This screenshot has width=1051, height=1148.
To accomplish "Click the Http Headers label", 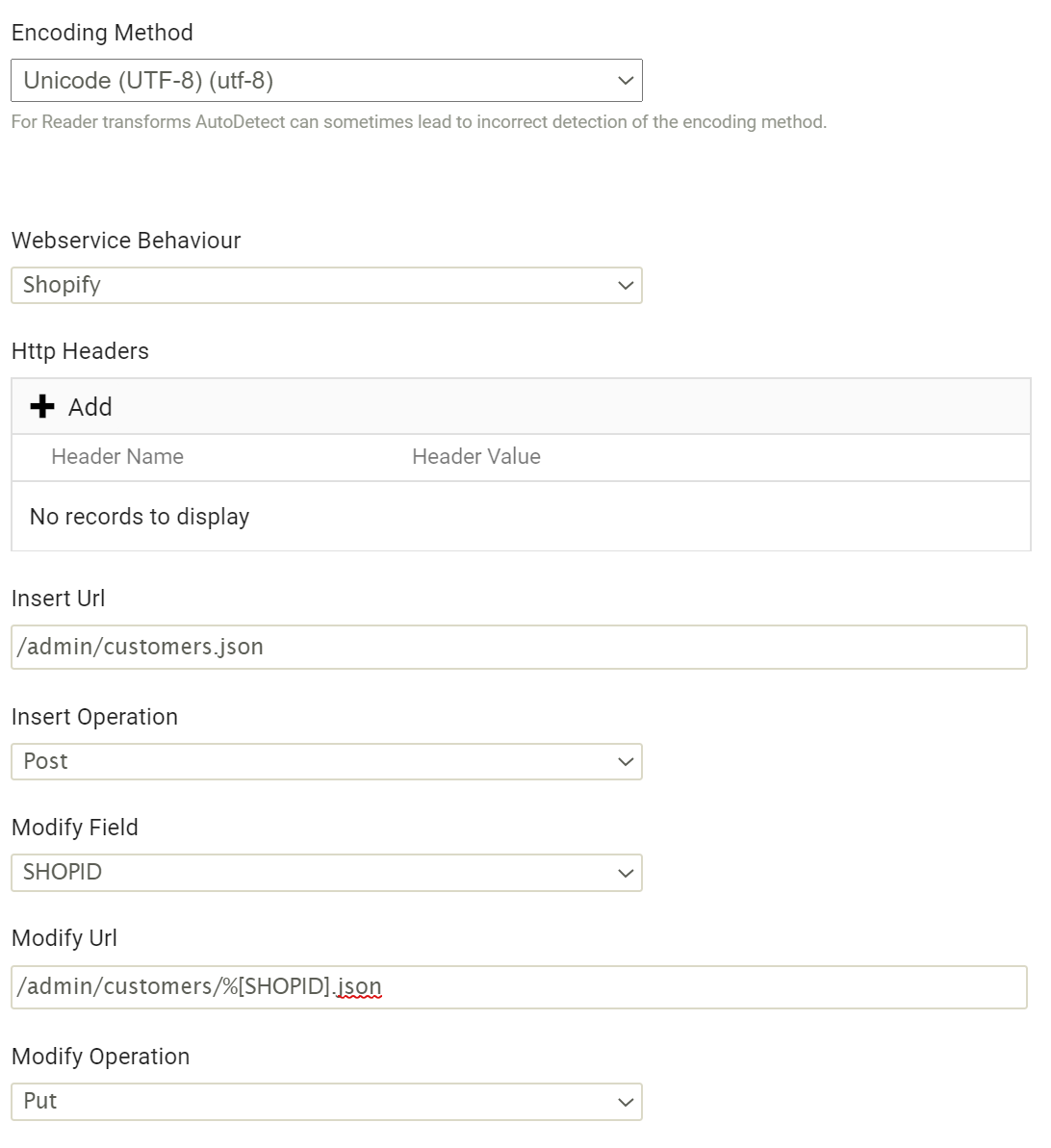I will tap(80, 351).
